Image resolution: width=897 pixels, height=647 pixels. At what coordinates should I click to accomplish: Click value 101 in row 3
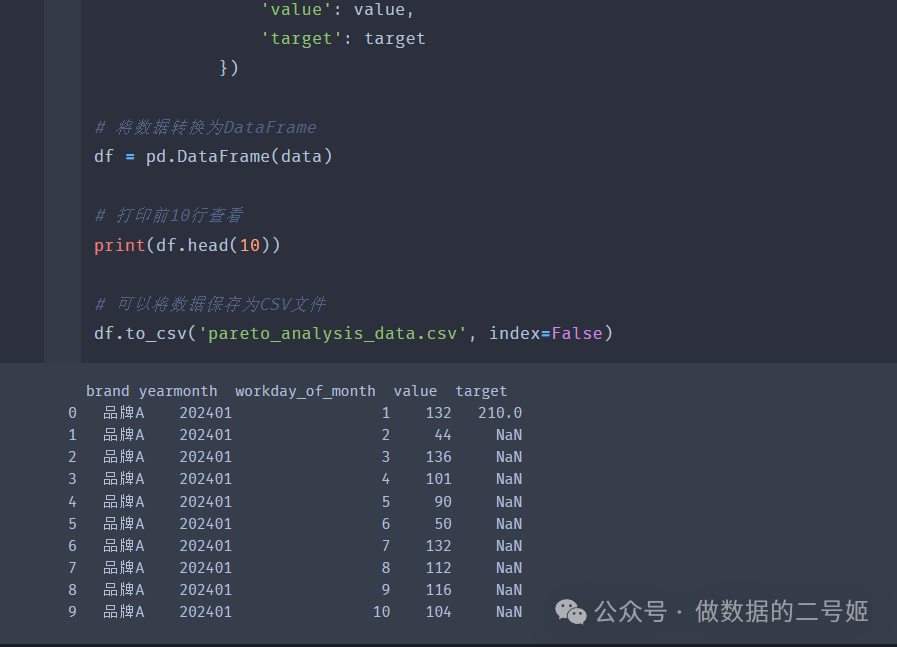point(439,479)
